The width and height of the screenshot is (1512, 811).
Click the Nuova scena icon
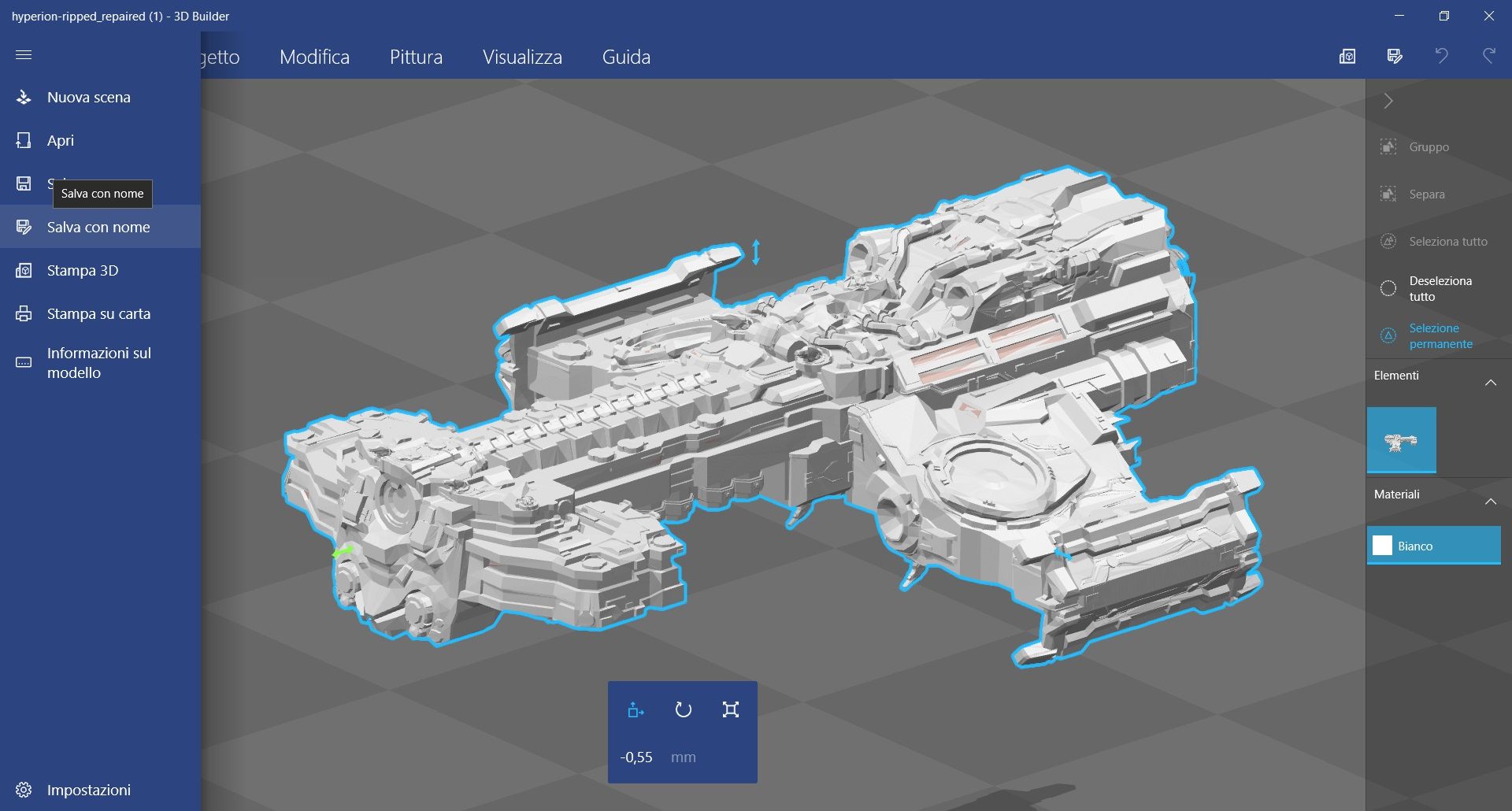point(24,98)
